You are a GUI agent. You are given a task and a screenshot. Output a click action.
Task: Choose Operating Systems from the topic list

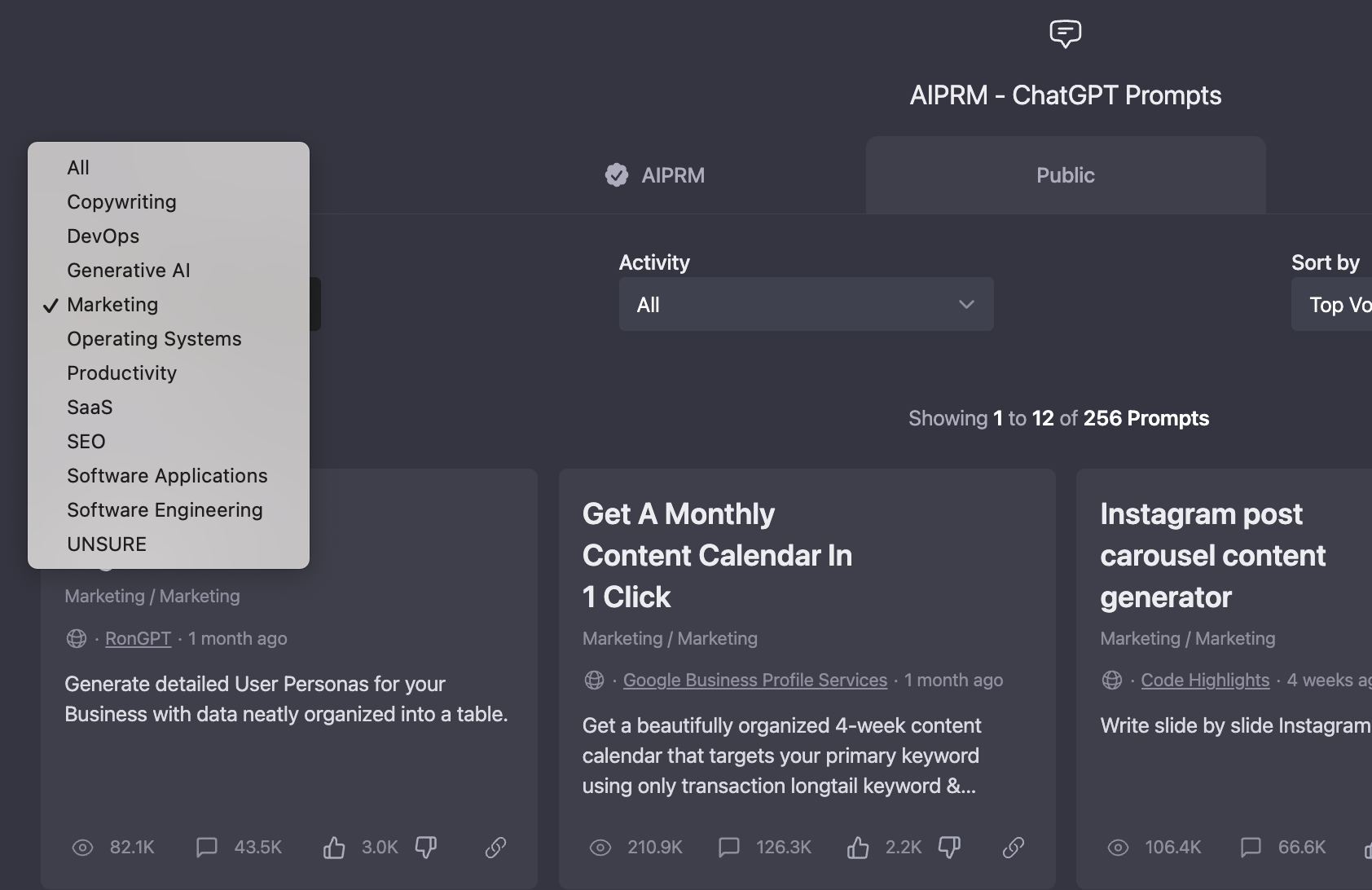169,338
